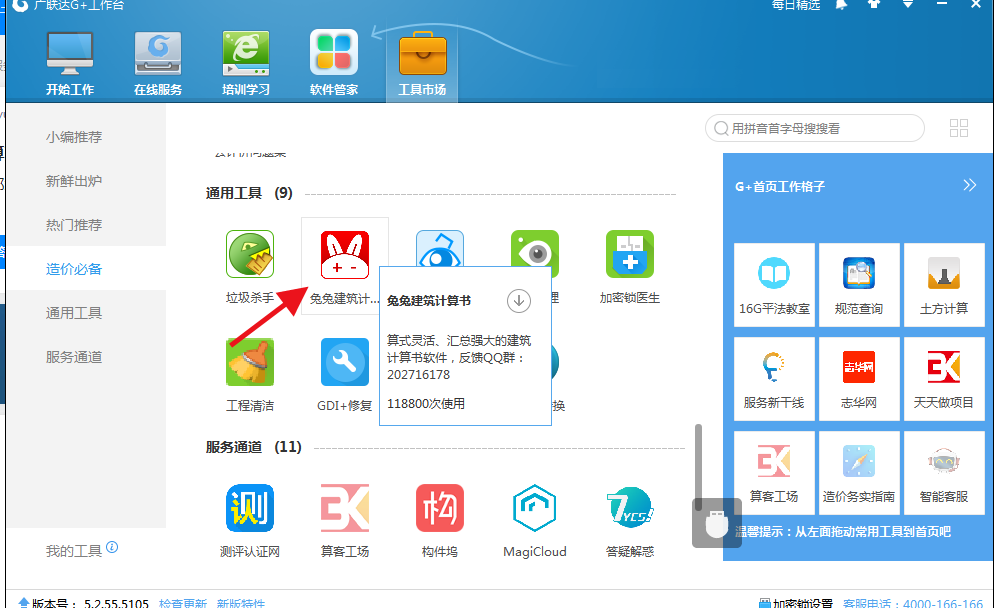Select 通用工具 in sidebar
The height and width of the screenshot is (608, 994).
tap(74, 313)
